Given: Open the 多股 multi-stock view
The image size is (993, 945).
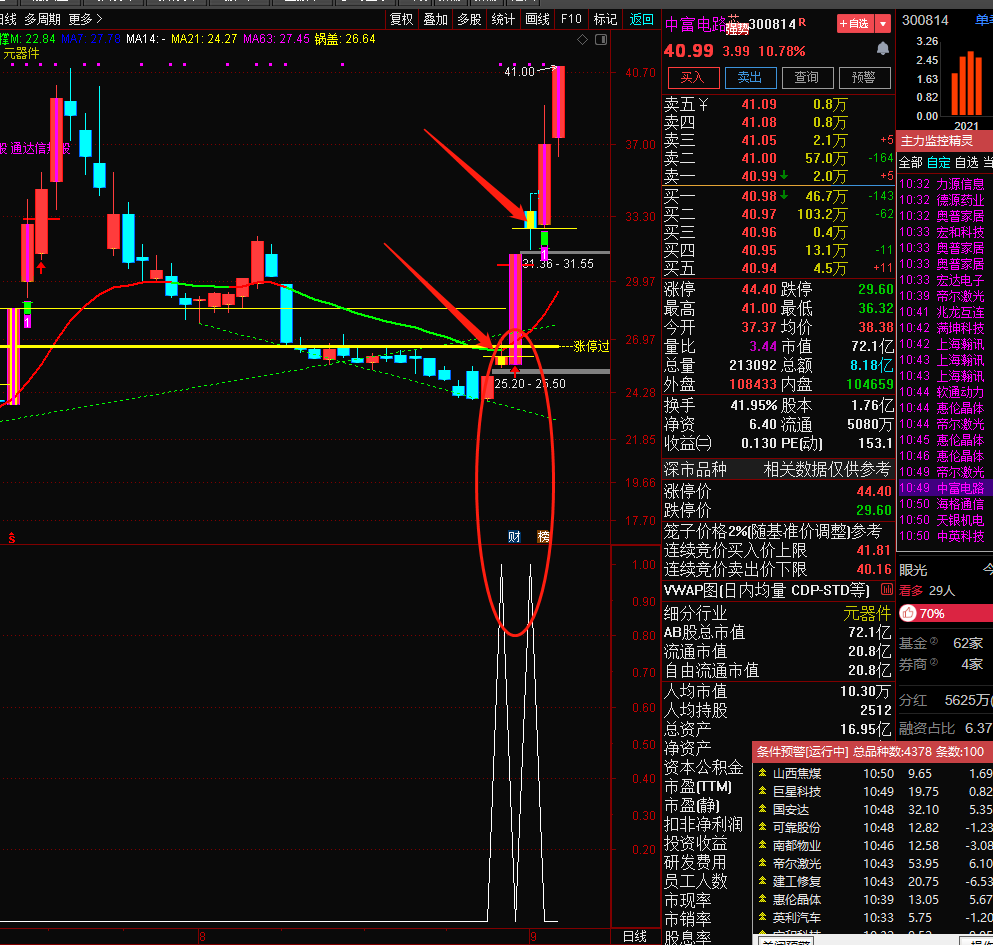Looking at the screenshot, I should [469, 20].
